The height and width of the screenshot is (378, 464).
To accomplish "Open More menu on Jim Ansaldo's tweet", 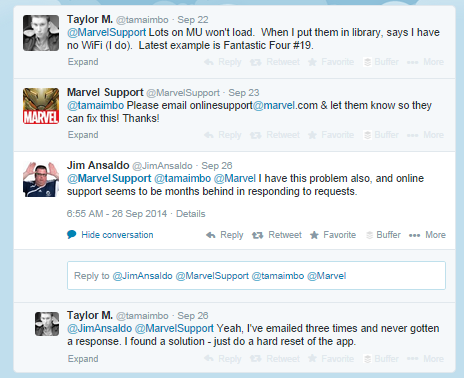I will [x=427, y=235].
